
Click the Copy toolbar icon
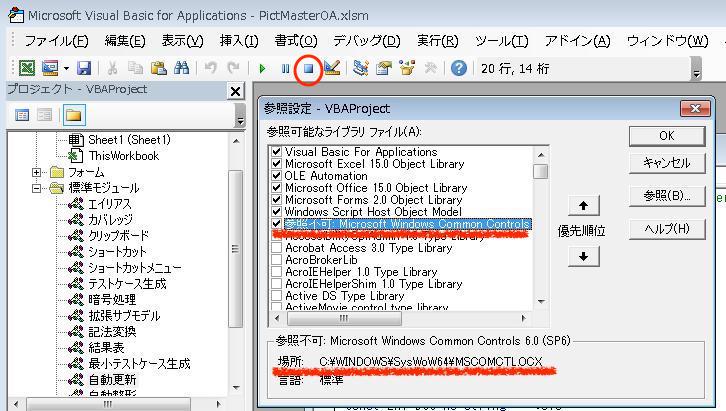pyautogui.click(x=135, y=68)
